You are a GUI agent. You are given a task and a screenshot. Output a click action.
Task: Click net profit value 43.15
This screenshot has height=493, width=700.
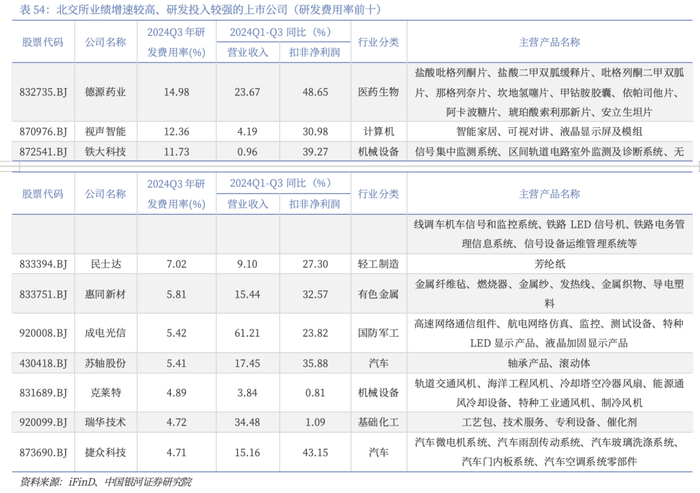click(x=315, y=453)
